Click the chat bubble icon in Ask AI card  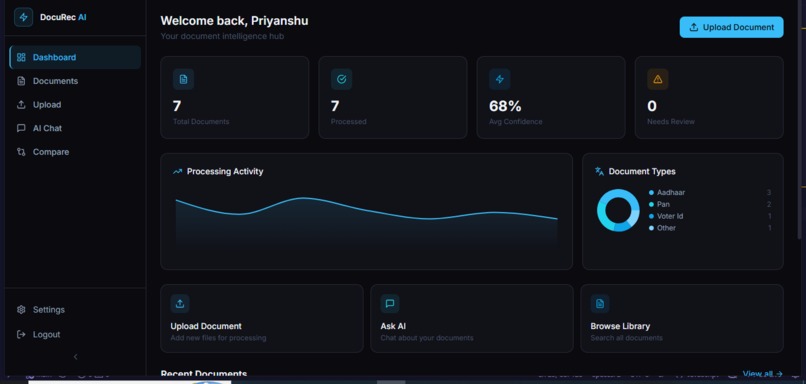[390, 304]
